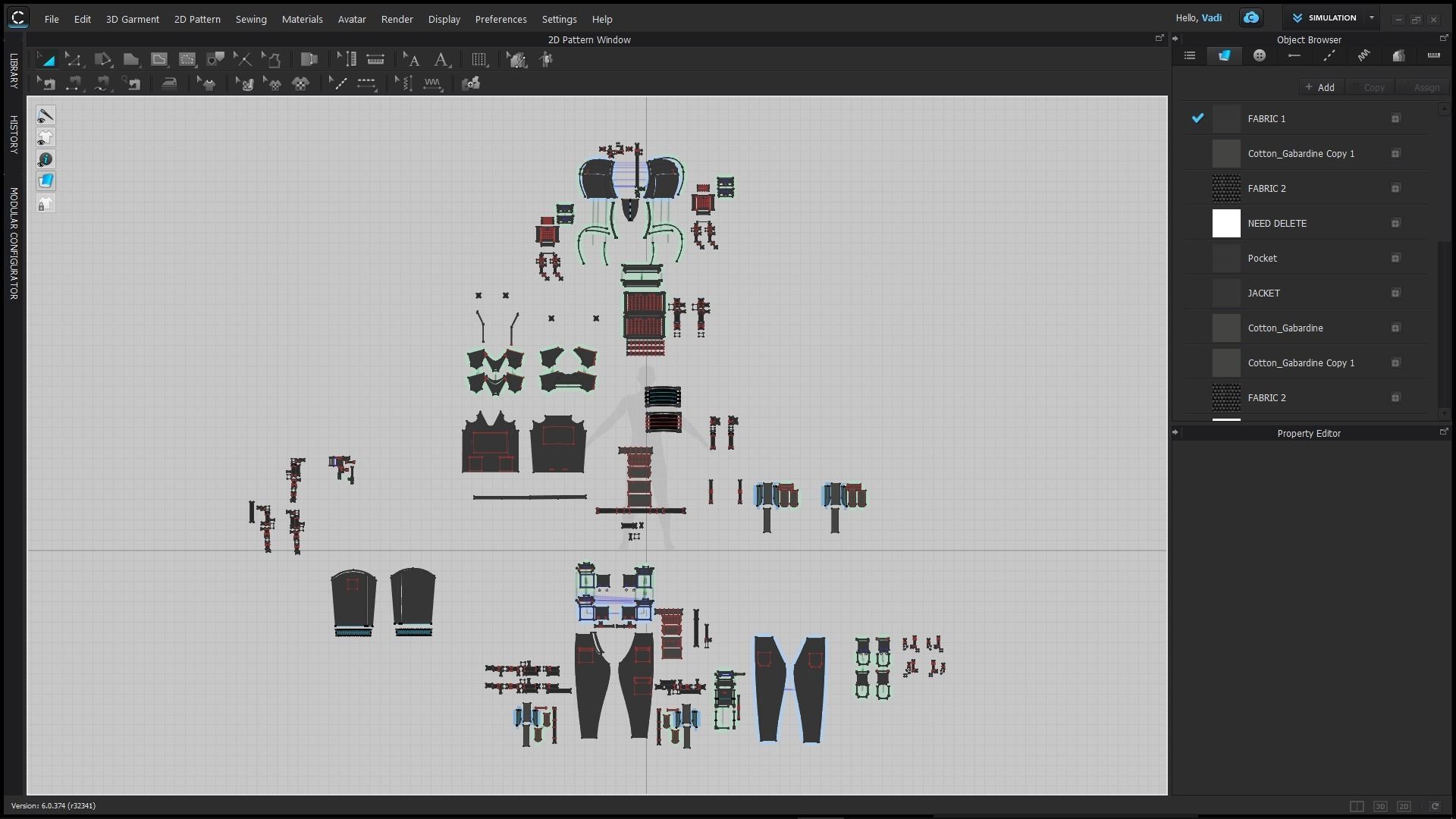The width and height of the screenshot is (1456, 819).
Task: Click the username Vadi link
Action: [x=1211, y=17]
